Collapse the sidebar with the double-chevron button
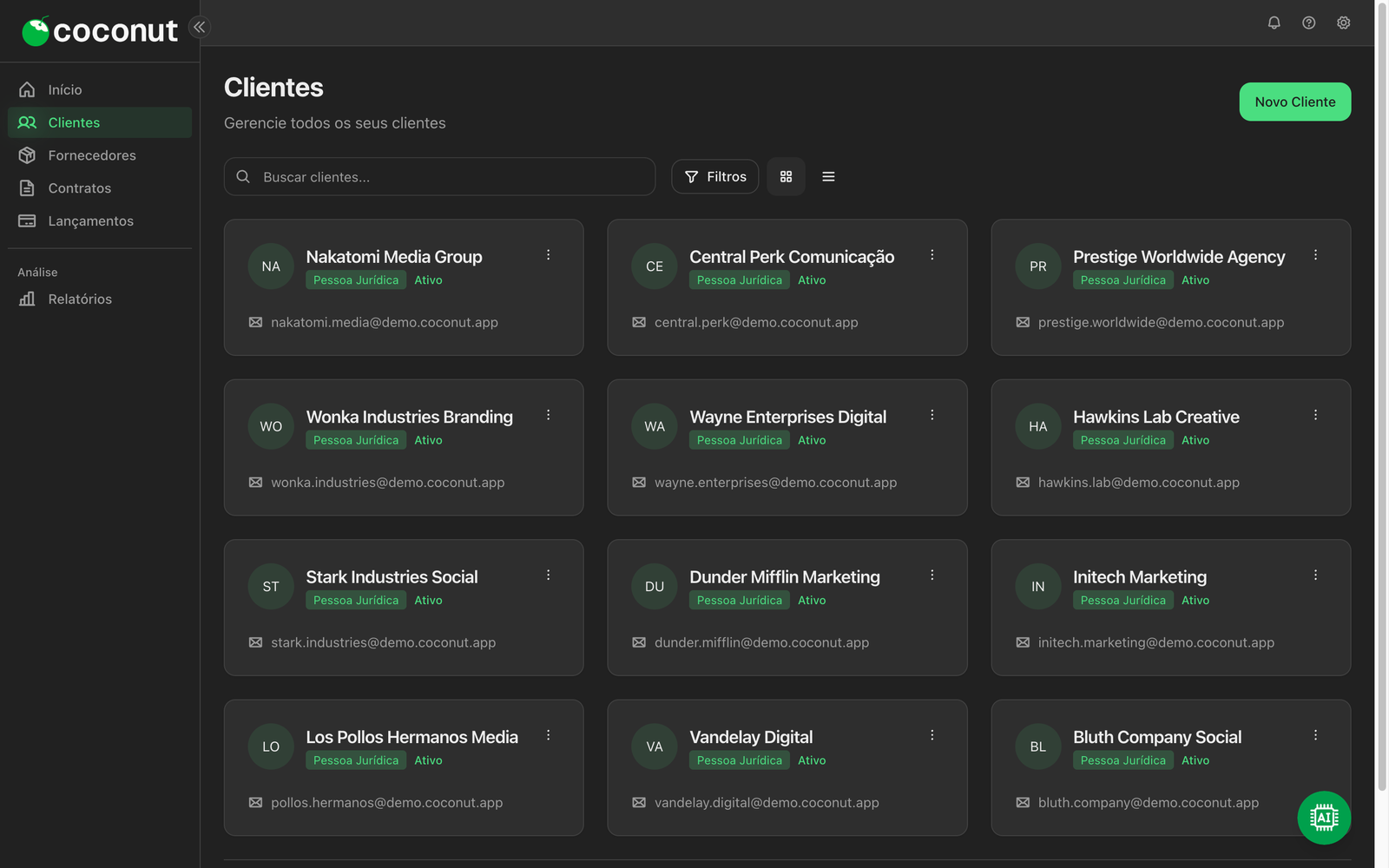 200,27
